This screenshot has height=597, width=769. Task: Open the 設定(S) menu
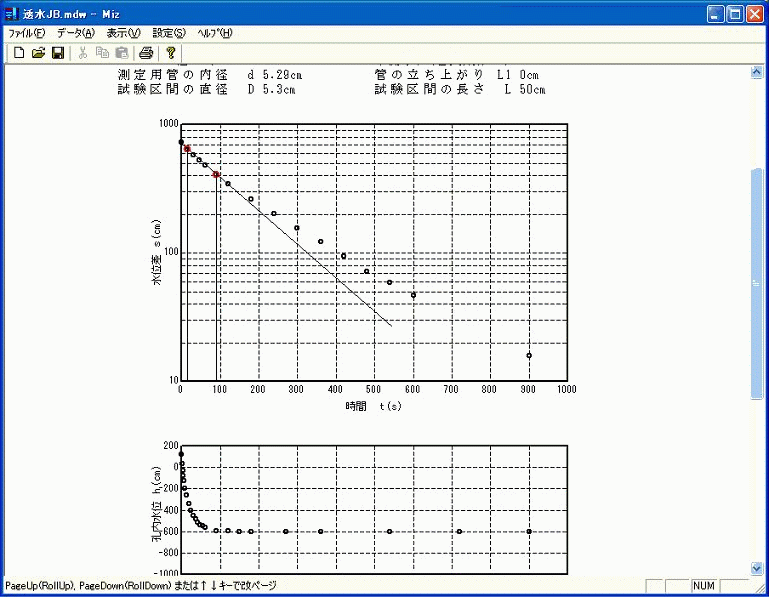[169, 33]
